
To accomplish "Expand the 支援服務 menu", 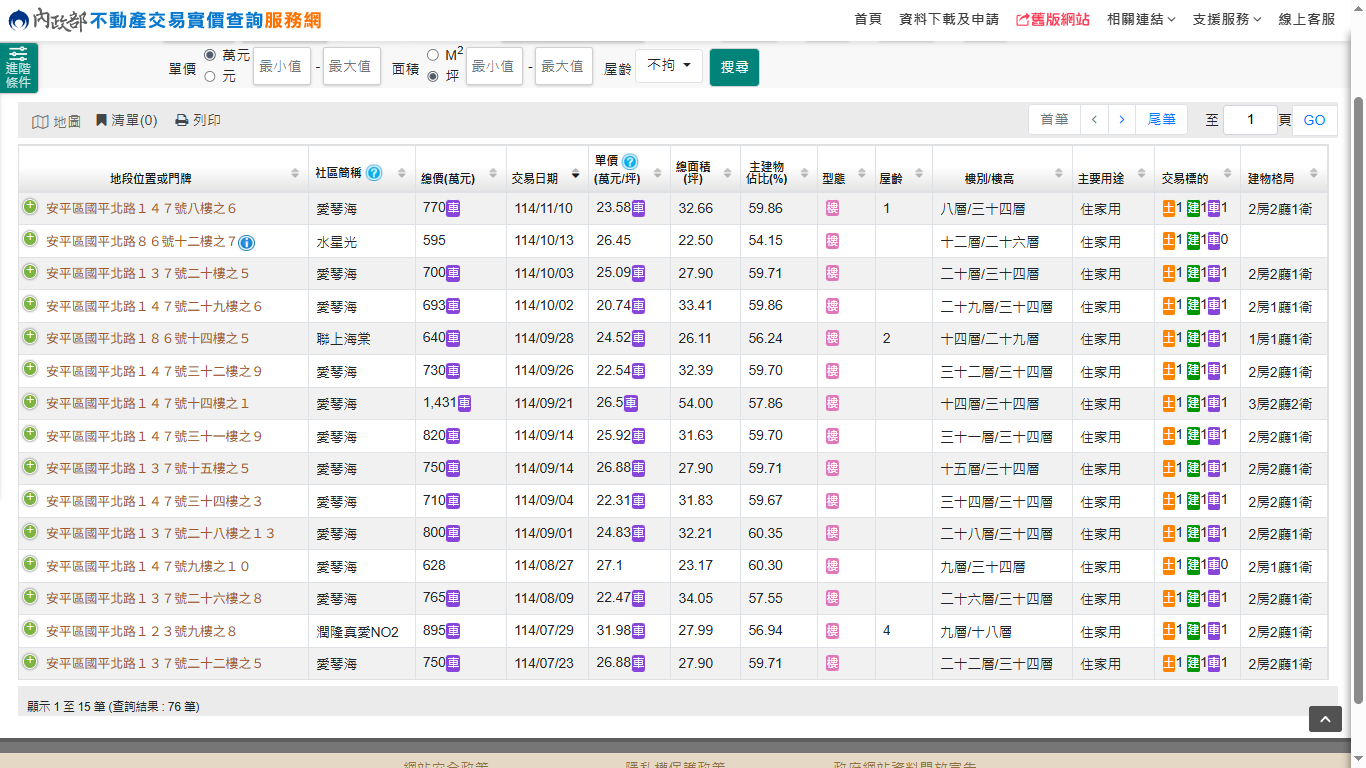I will coord(1226,19).
